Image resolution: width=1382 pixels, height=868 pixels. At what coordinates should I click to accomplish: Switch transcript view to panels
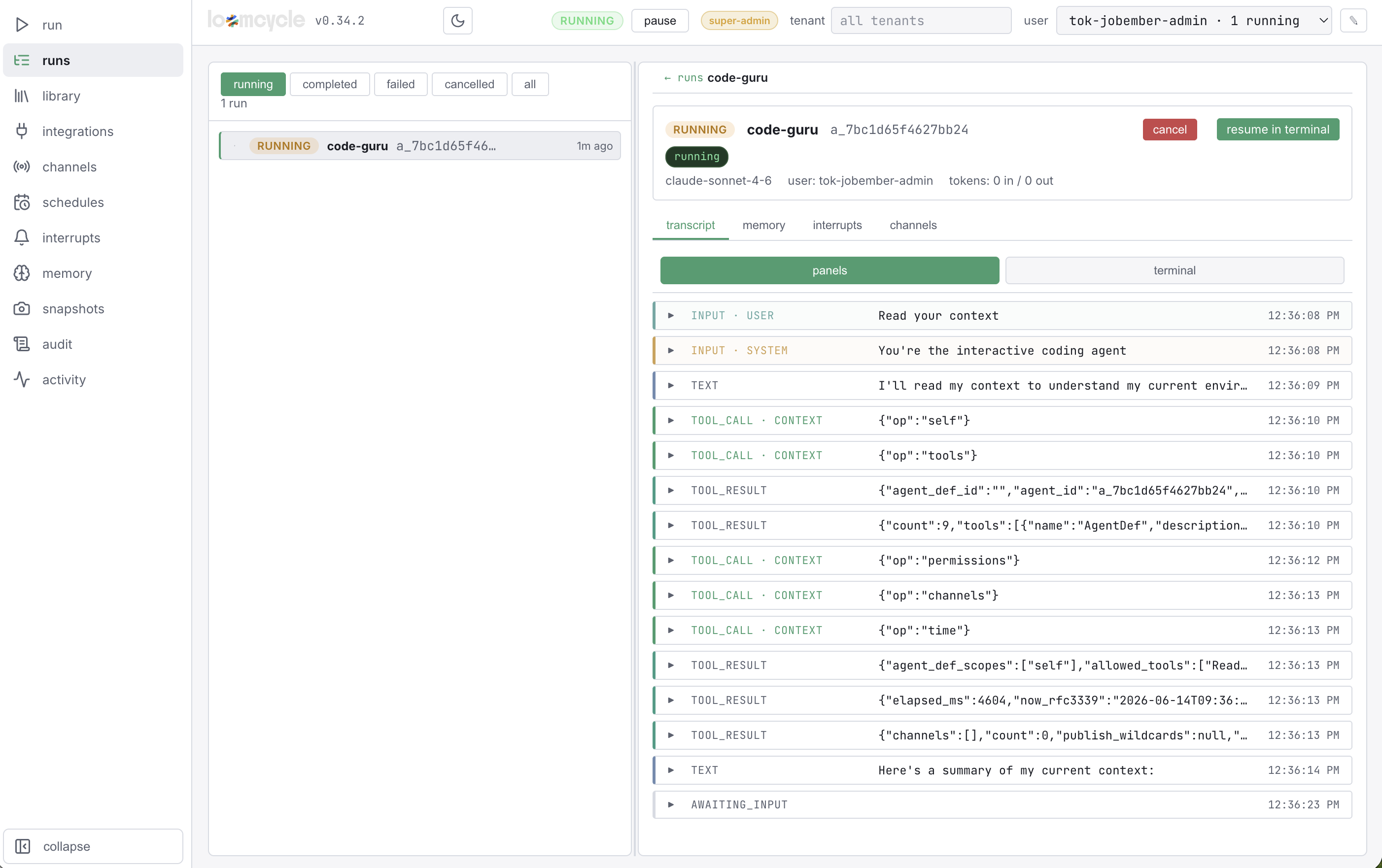(829, 270)
